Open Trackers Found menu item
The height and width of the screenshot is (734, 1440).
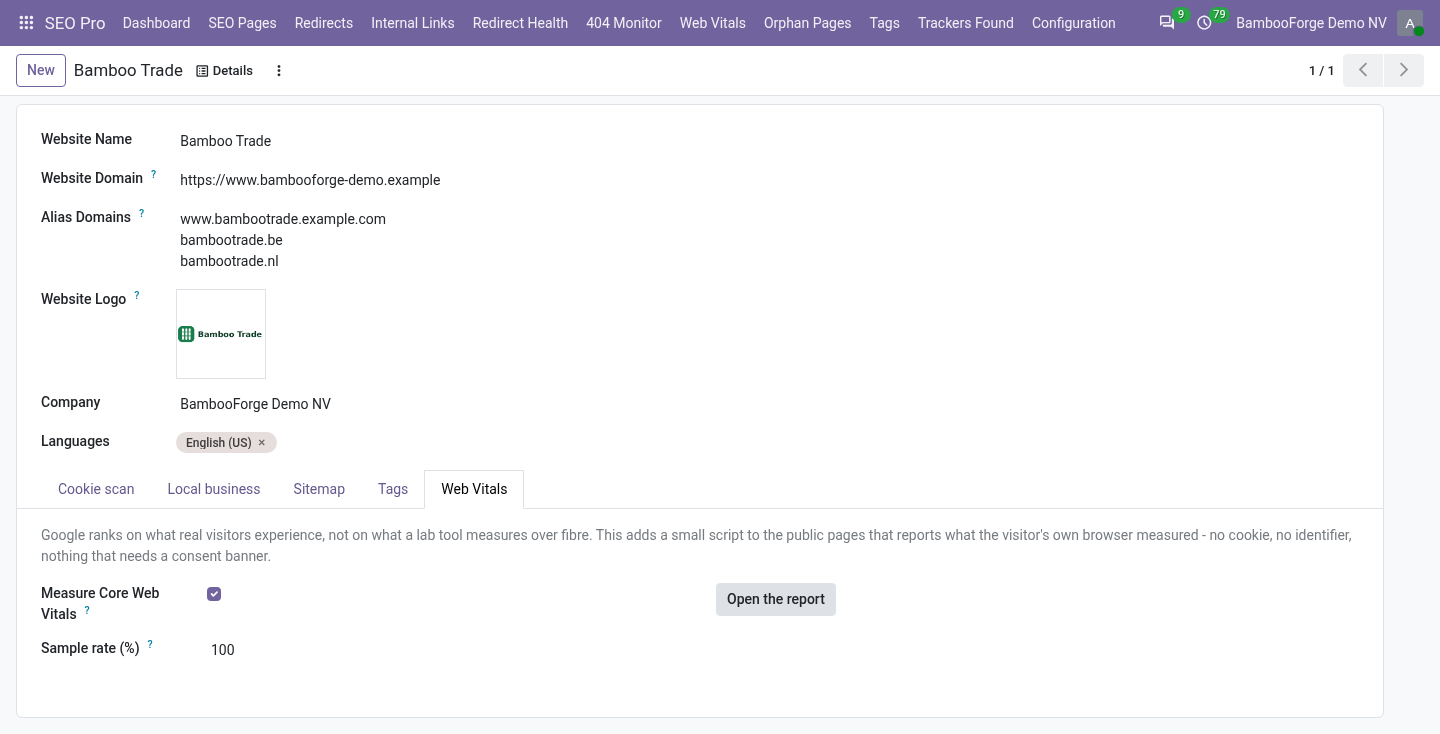pos(966,23)
